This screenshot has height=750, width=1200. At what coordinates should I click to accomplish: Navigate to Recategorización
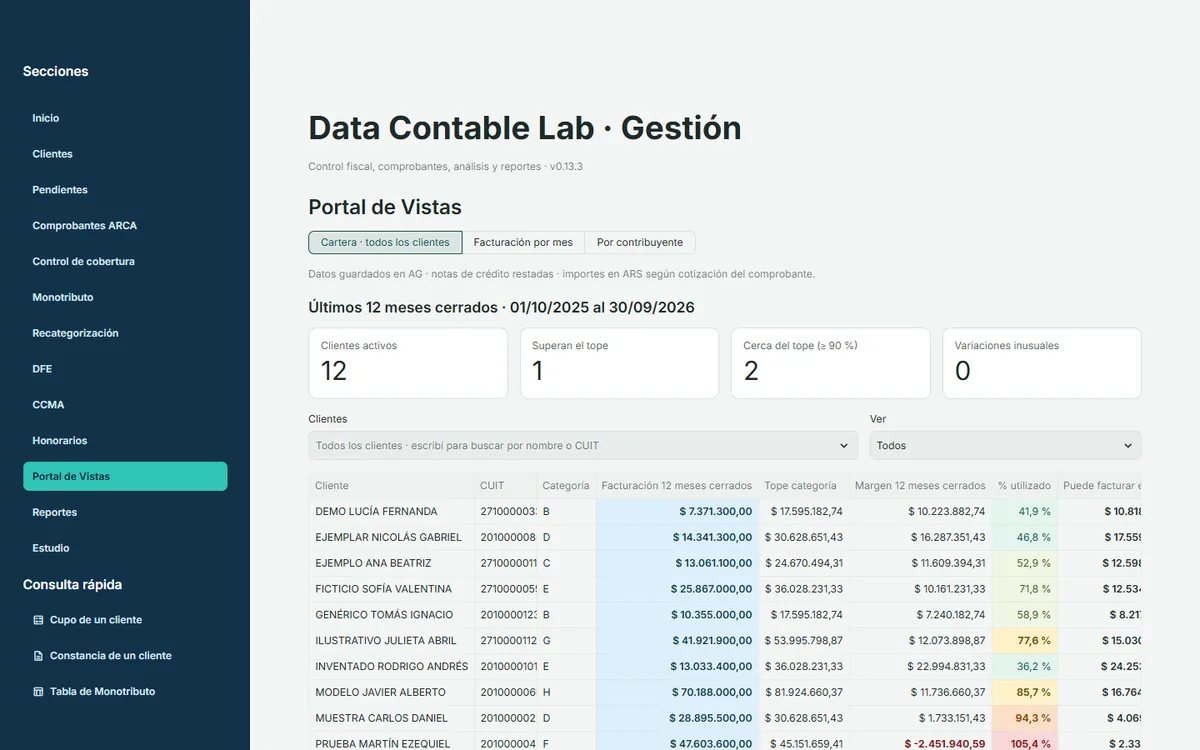(125, 333)
